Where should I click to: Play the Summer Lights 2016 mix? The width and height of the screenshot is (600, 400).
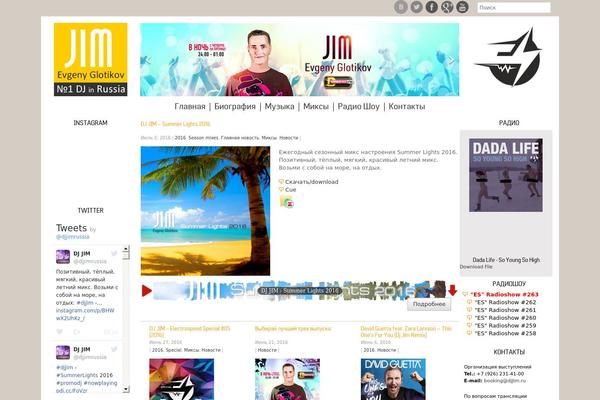[x=147, y=291]
